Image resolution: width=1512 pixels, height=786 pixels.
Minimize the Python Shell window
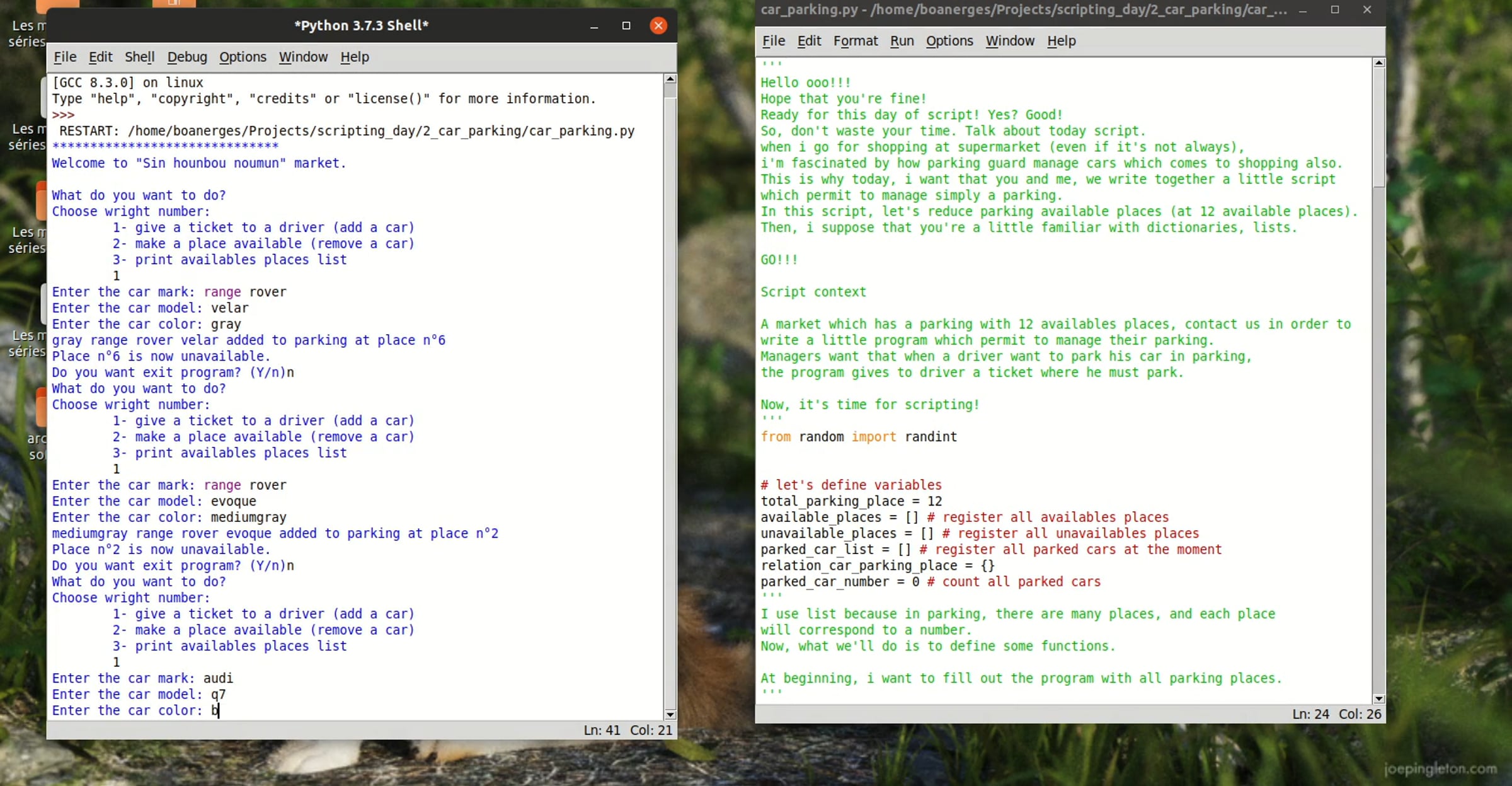pyautogui.click(x=594, y=26)
